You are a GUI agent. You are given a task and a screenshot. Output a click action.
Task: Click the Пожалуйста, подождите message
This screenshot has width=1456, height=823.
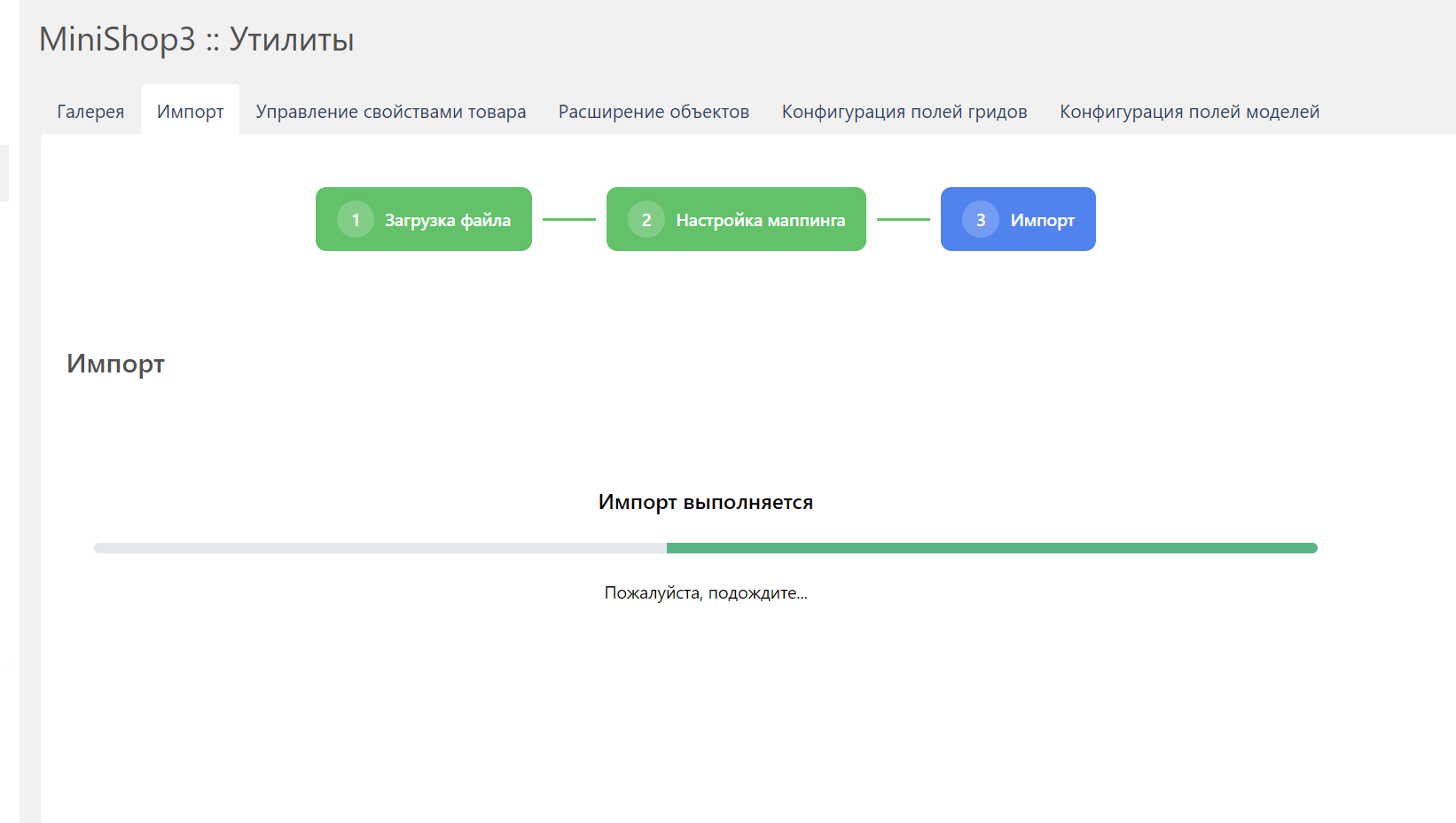pos(705,593)
